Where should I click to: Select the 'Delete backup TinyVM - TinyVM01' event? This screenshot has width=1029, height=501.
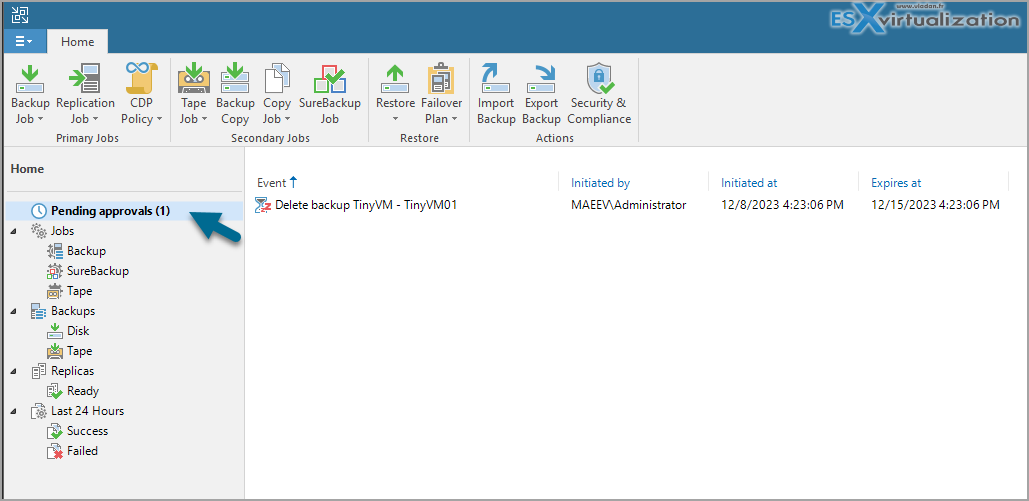[x=366, y=205]
